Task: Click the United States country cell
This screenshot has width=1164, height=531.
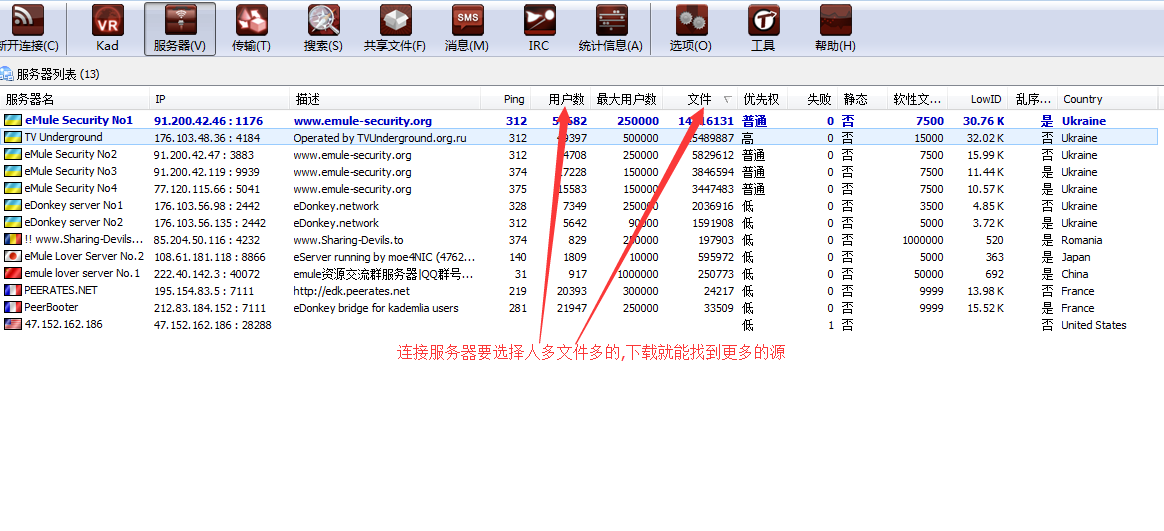Action: (x=1093, y=325)
